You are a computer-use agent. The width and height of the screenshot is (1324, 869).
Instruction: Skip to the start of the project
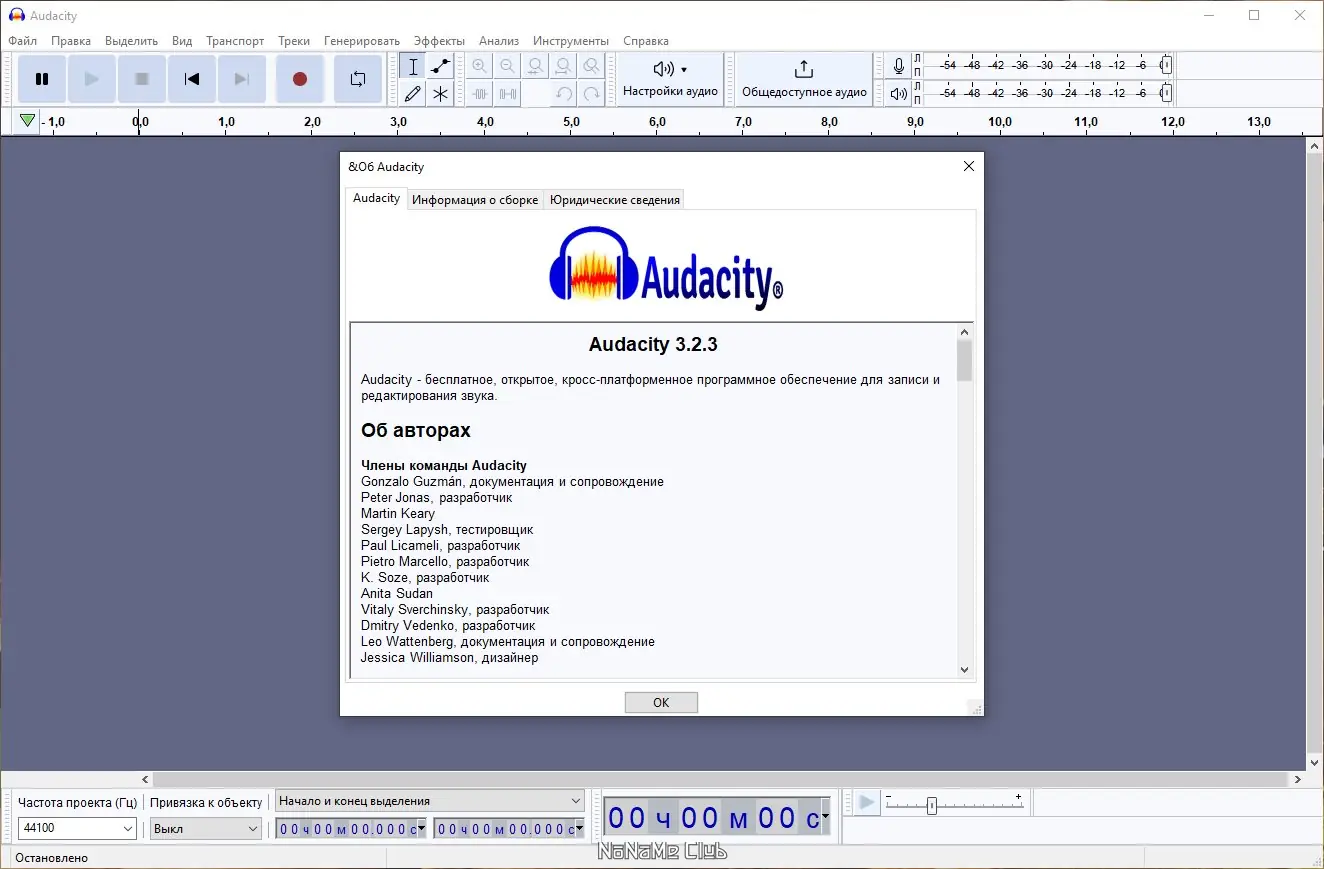[x=192, y=79]
